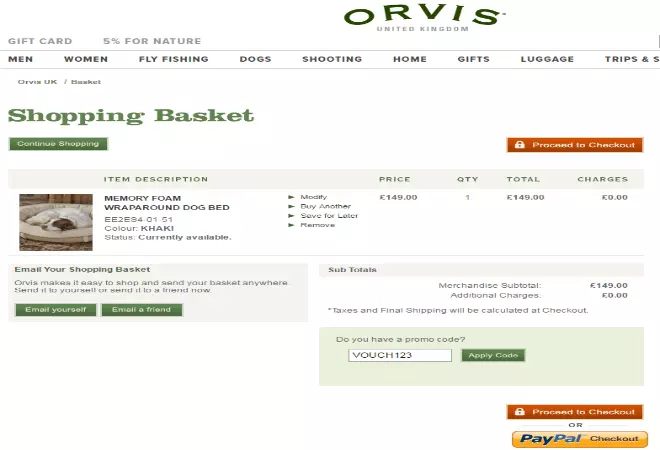
Task: Go to Orvis UK breadcrumb
Action: click(37, 82)
